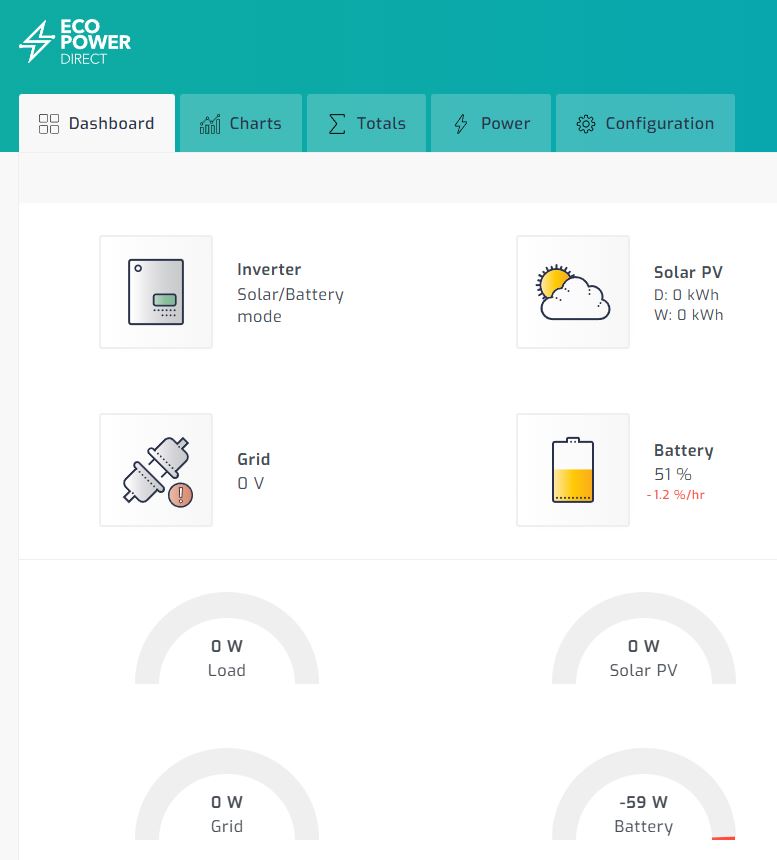Click the D: 0 kWh value
777x860 pixels.
[687, 295]
